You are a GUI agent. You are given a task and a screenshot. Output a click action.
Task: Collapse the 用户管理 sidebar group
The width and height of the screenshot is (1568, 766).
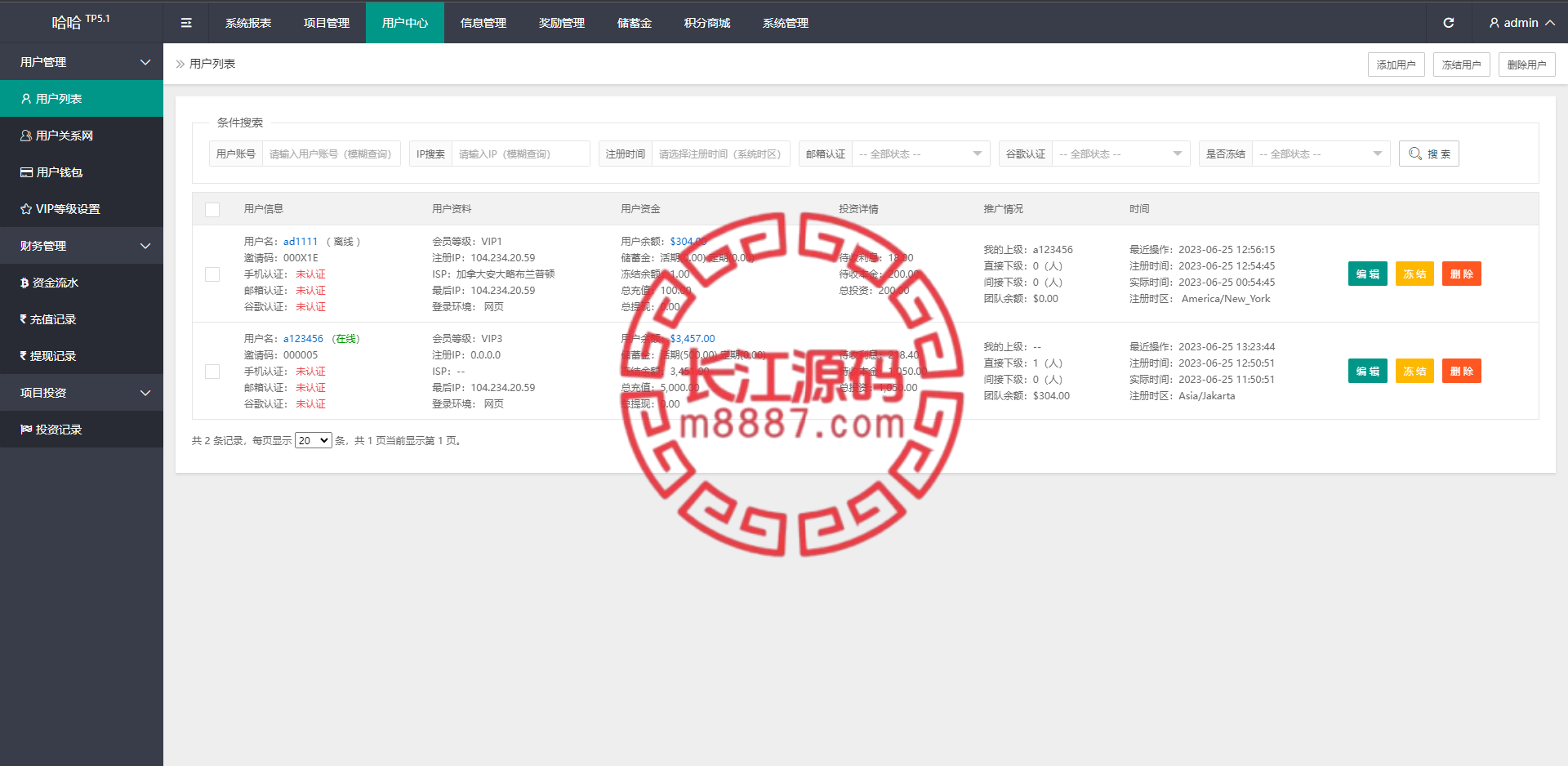pos(82,62)
